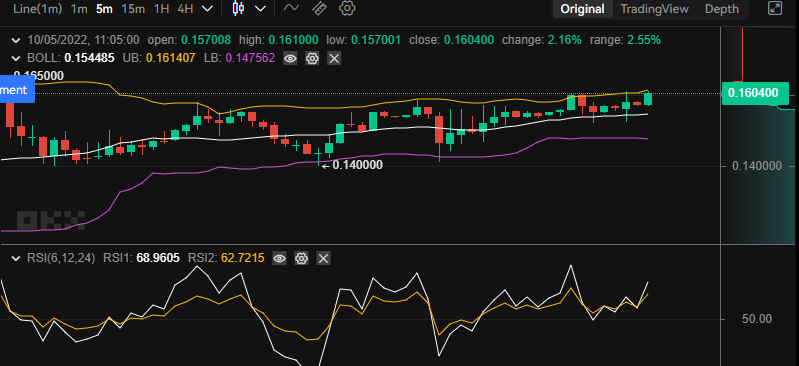Remove the RSI indicator
This screenshot has width=799, height=366.
(x=323, y=258)
